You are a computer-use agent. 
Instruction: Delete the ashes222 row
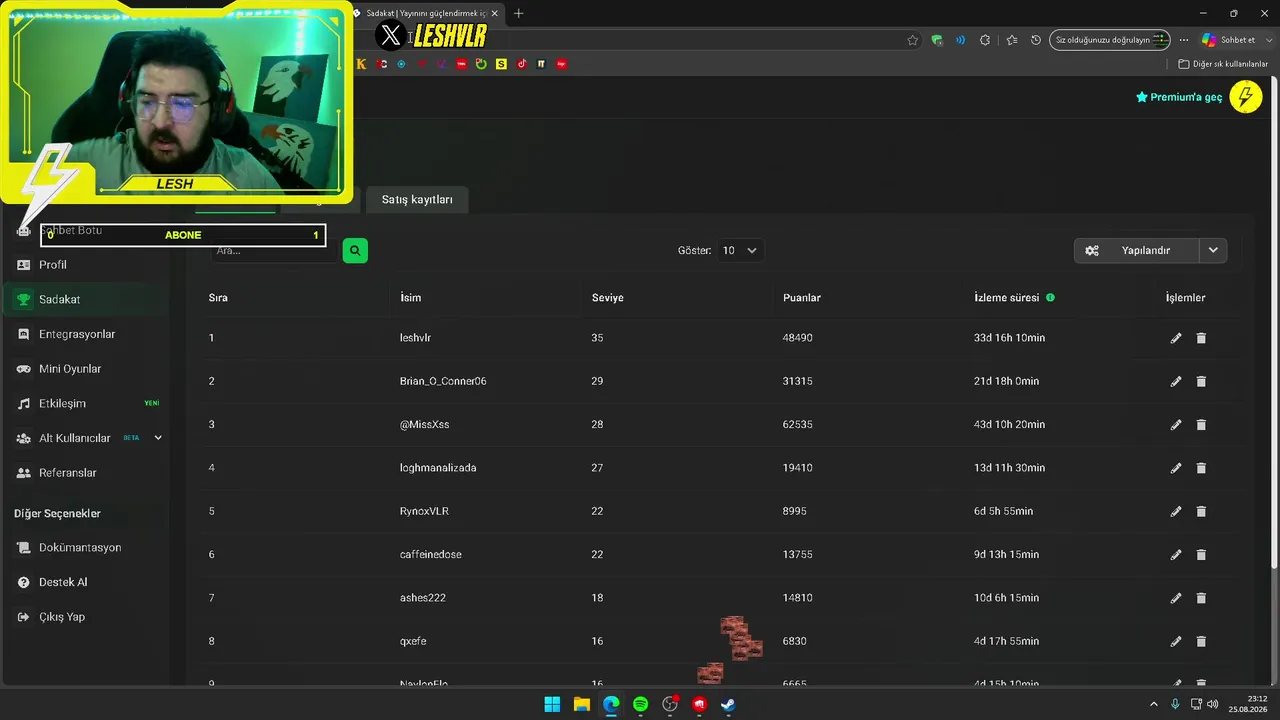[1201, 598]
